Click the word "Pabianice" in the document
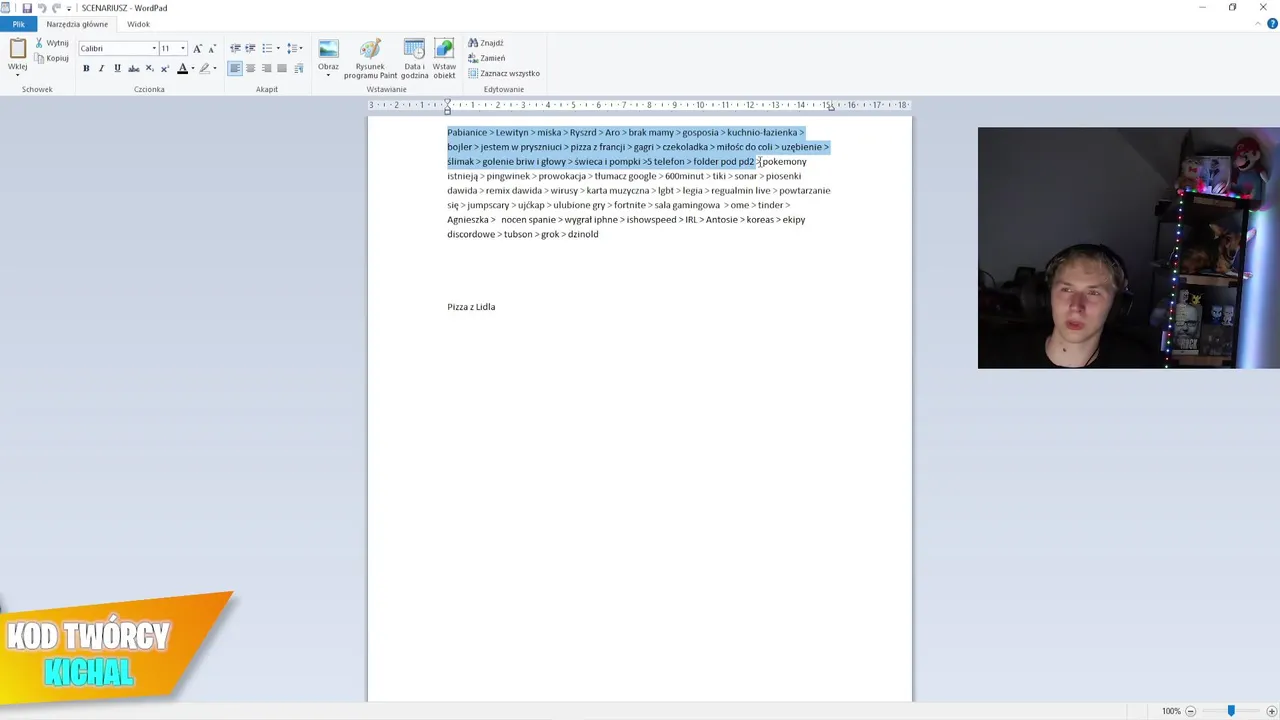The width and height of the screenshot is (1280, 720). point(467,132)
